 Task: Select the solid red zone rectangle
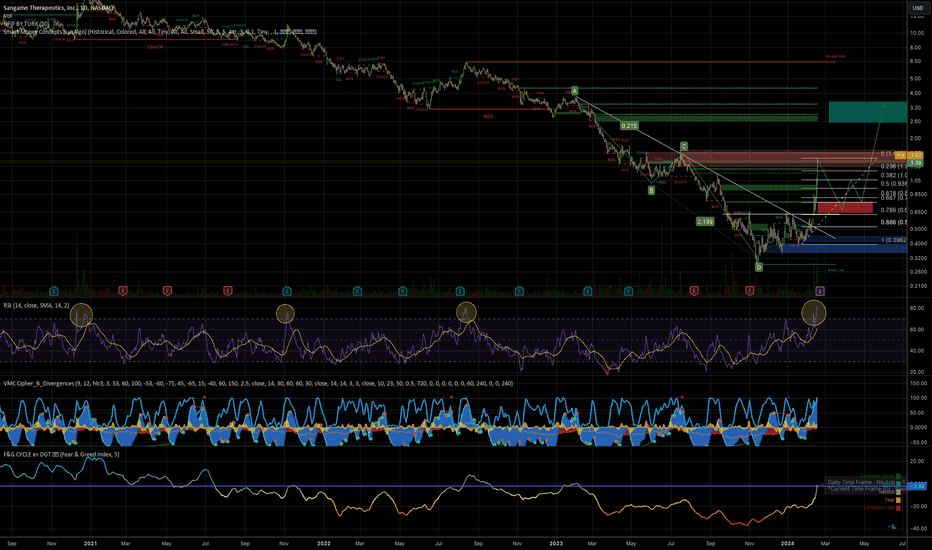point(845,208)
